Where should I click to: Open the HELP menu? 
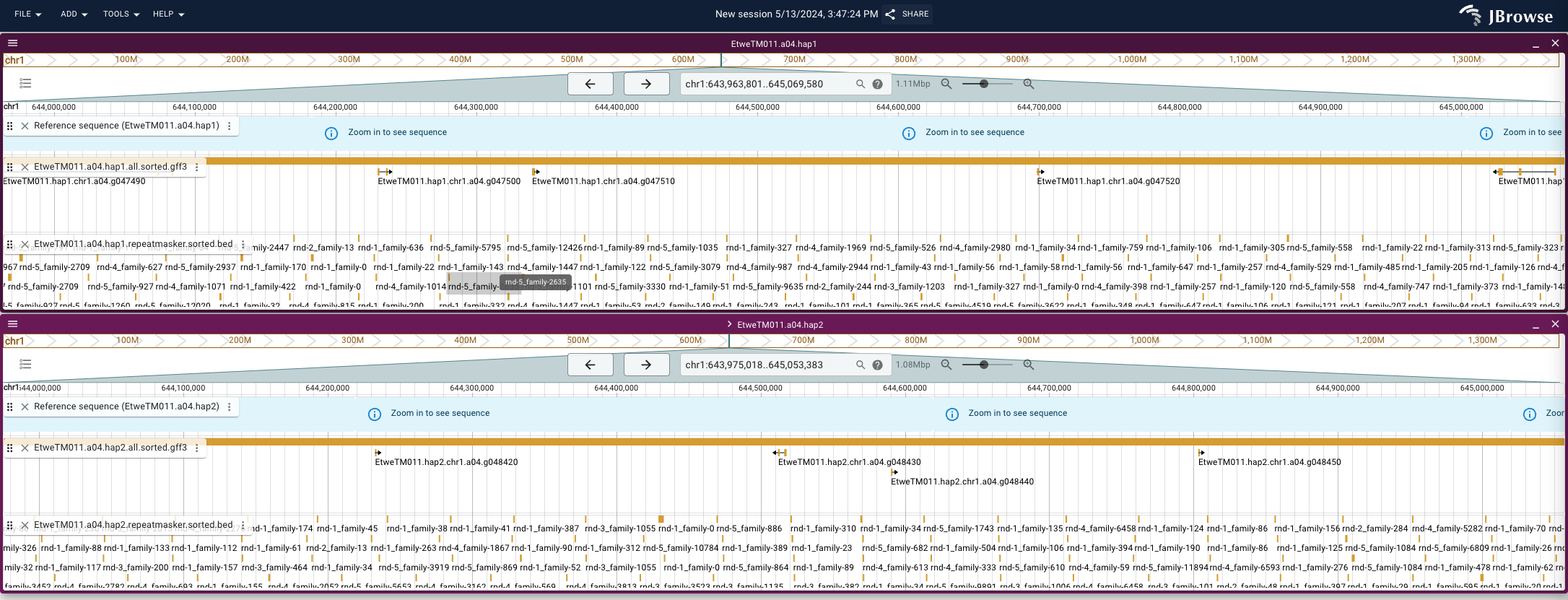tap(168, 14)
